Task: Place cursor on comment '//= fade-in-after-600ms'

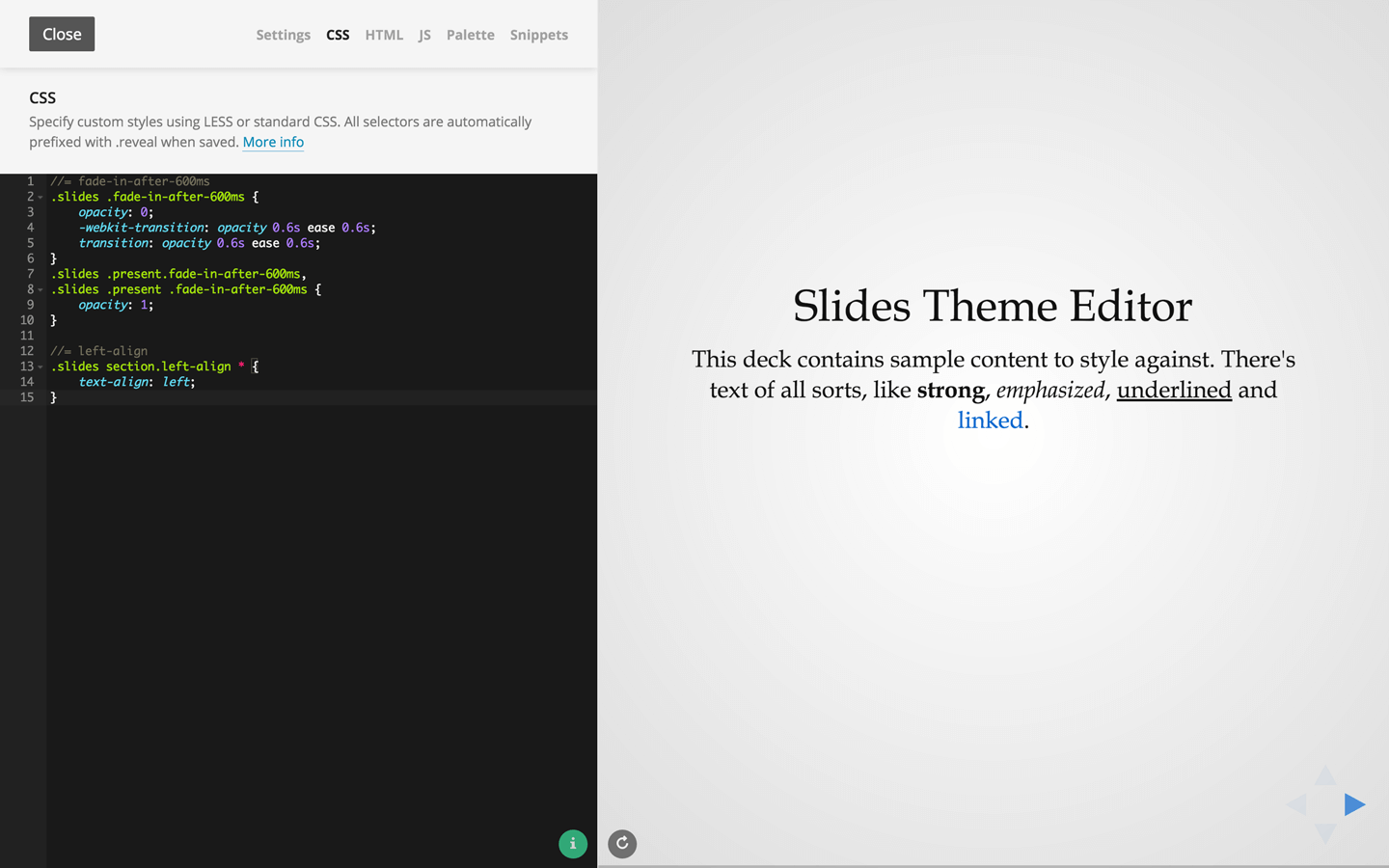Action: click(130, 181)
